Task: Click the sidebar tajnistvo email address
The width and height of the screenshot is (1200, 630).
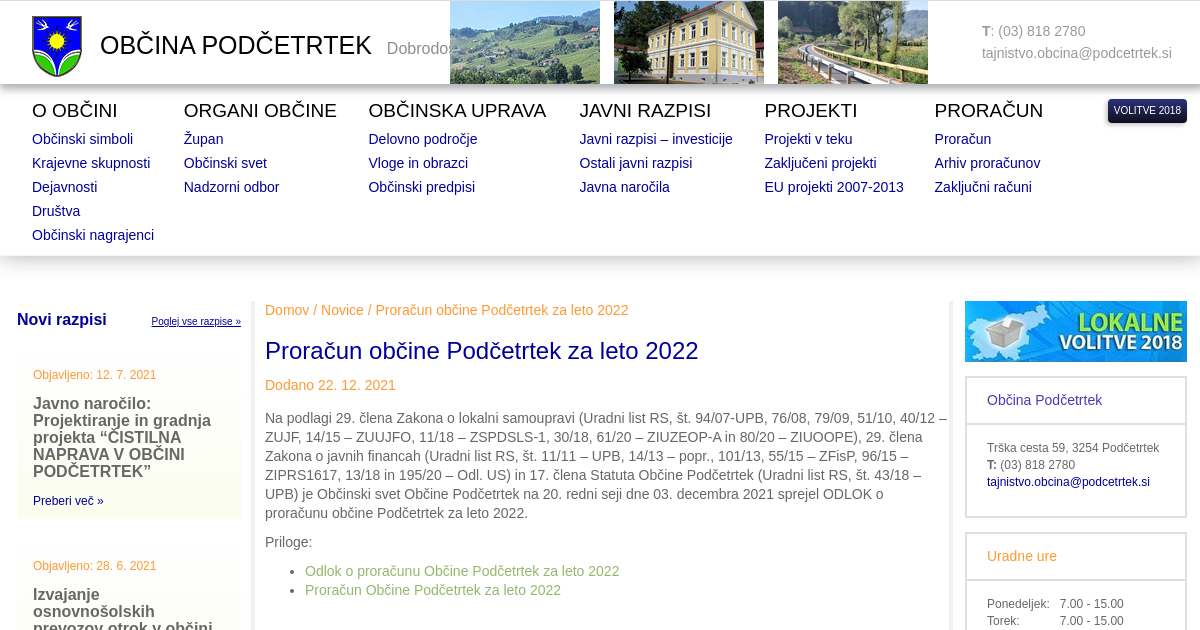Action: [1068, 482]
